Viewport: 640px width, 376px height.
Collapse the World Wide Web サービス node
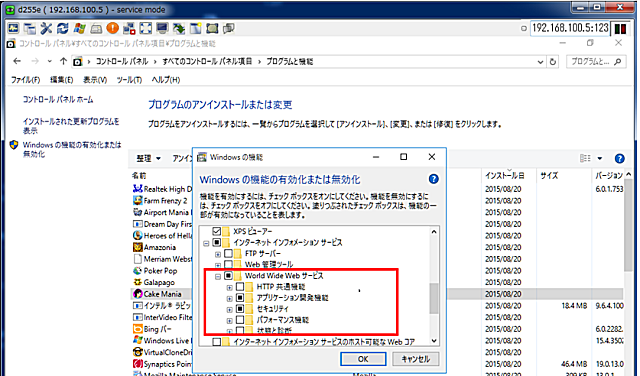218,276
